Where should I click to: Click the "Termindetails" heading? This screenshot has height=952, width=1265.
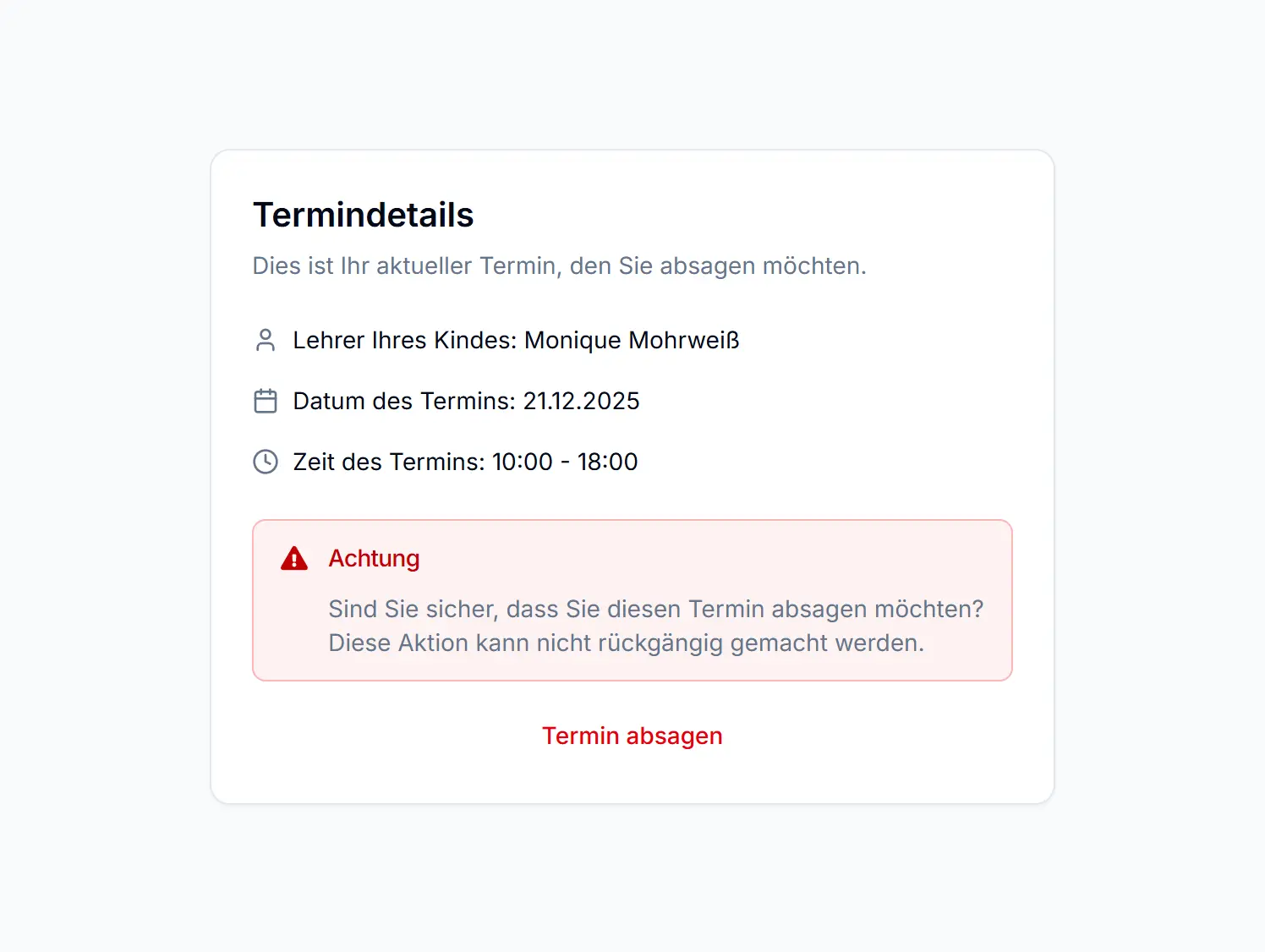[363, 215]
